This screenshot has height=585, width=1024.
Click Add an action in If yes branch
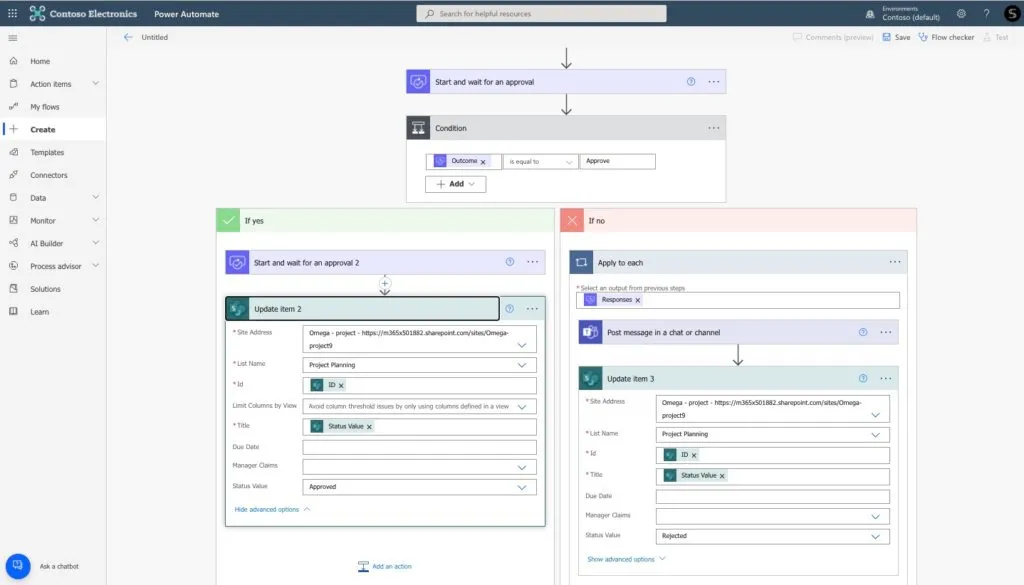pyautogui.click(x=385, y=566)
